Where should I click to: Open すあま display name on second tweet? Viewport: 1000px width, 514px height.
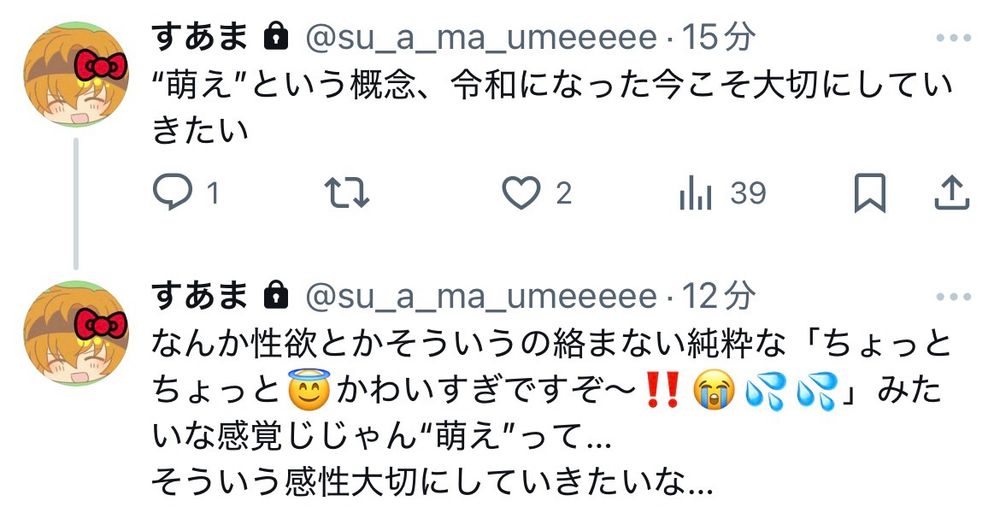pyautogui.click(x=200, y=295)
